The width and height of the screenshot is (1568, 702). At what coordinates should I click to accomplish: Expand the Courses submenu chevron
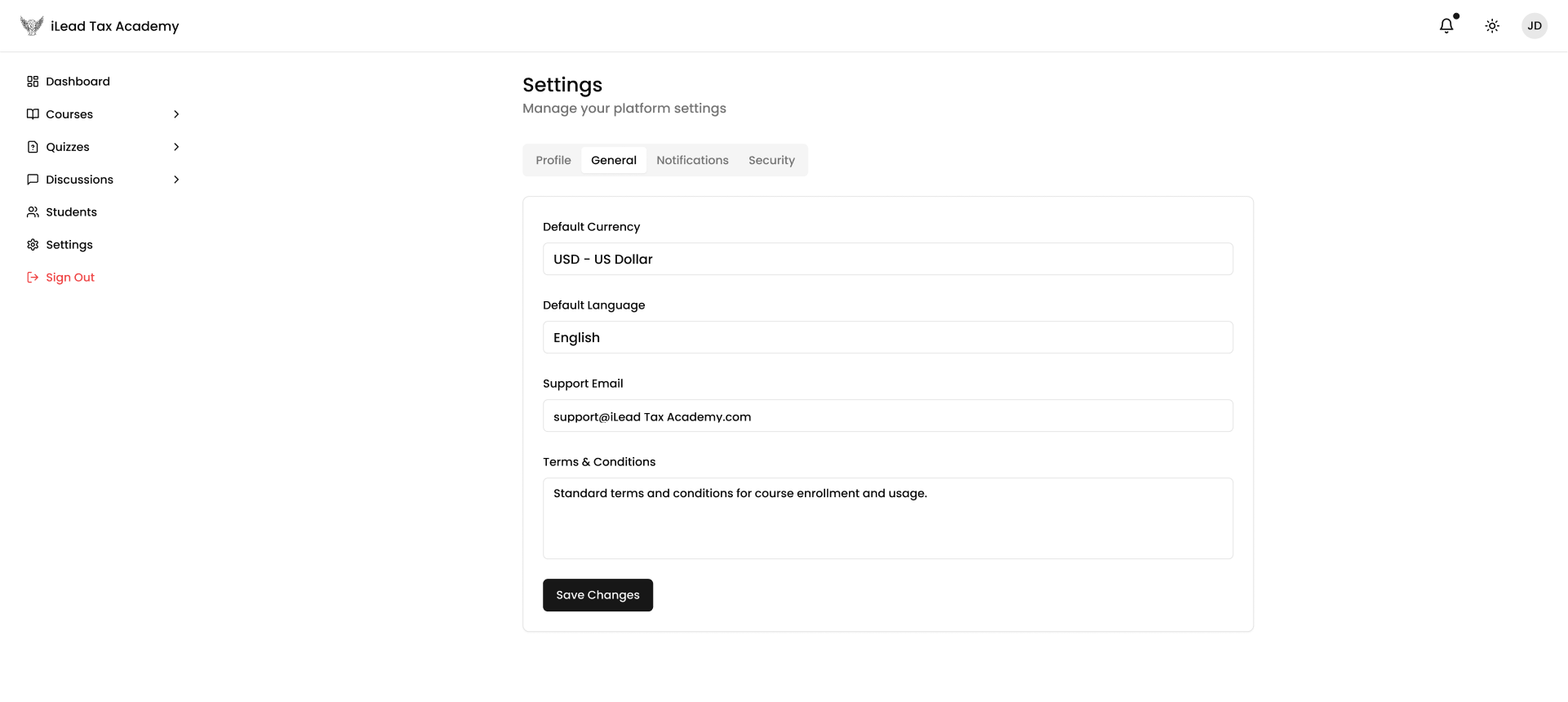click(176, 114)
